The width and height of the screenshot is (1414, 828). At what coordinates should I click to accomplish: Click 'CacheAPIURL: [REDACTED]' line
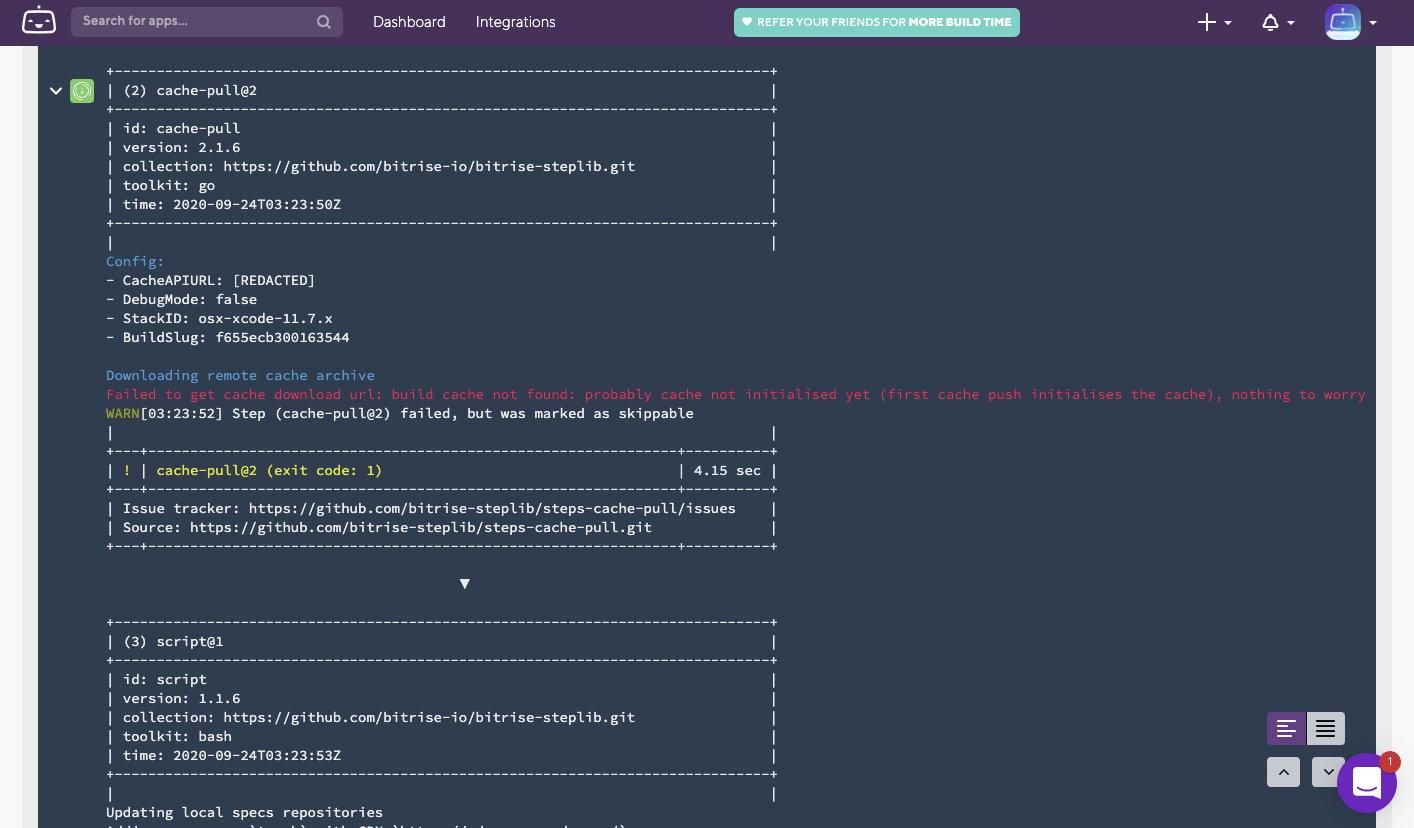(211, 280)
